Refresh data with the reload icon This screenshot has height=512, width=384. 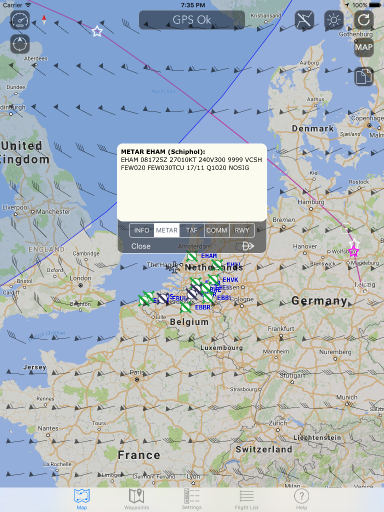click(x=363, y=20)
